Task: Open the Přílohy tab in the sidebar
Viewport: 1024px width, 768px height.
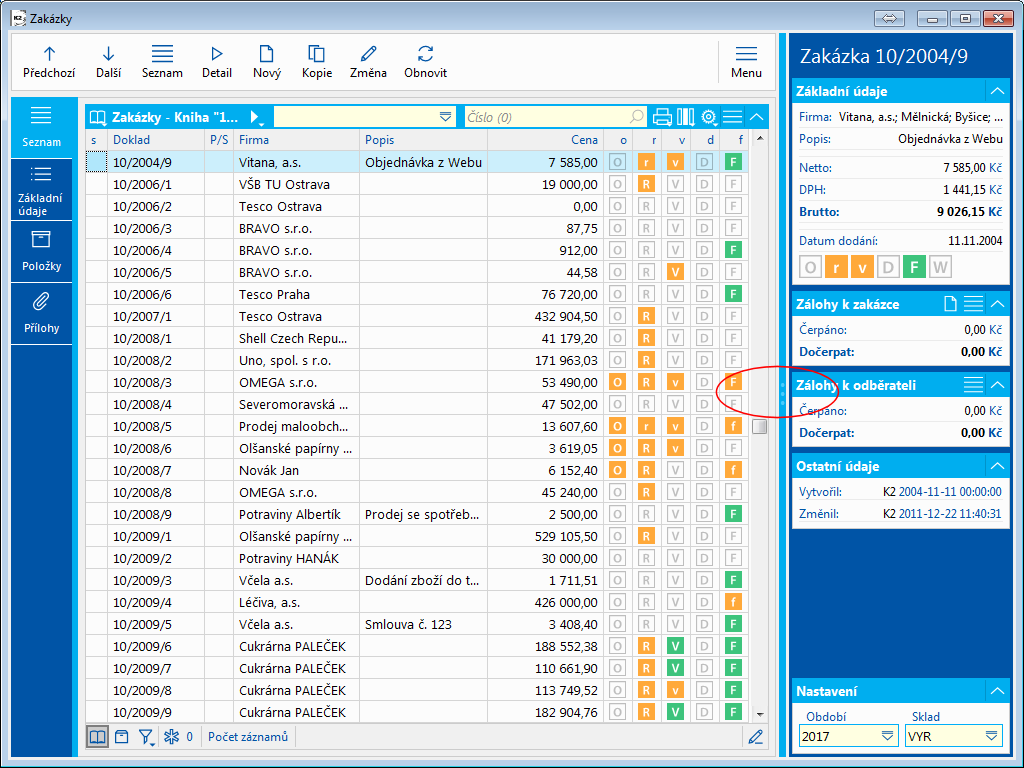Action: [41, 312]
